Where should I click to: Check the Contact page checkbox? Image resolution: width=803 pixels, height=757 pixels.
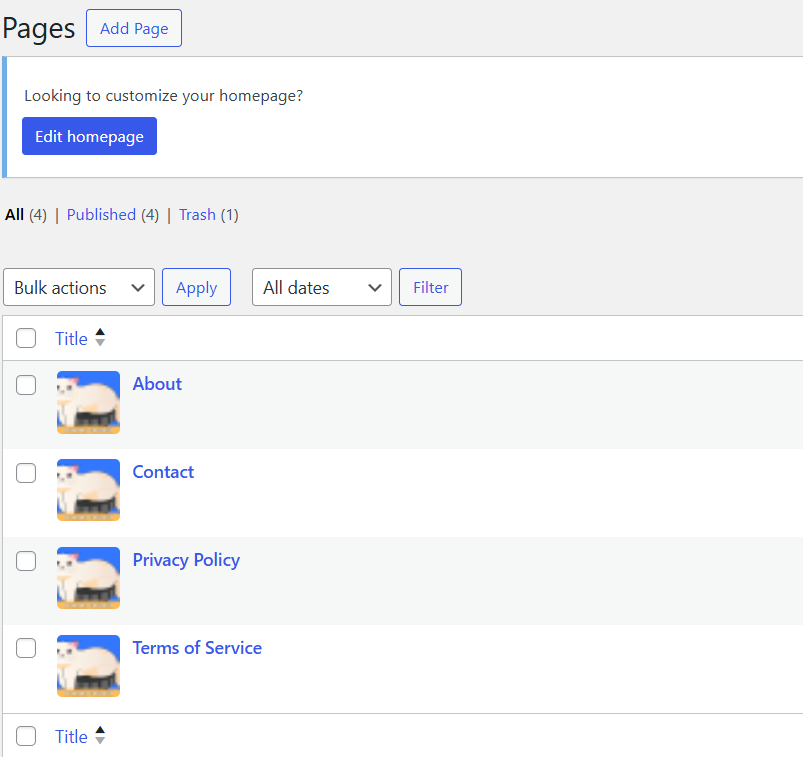point(26,473)
